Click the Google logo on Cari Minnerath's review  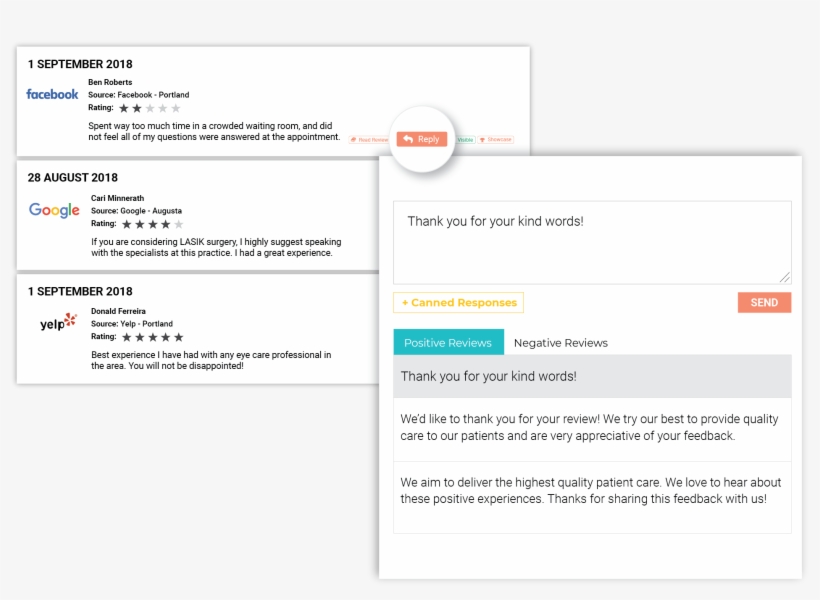[52, 211]
